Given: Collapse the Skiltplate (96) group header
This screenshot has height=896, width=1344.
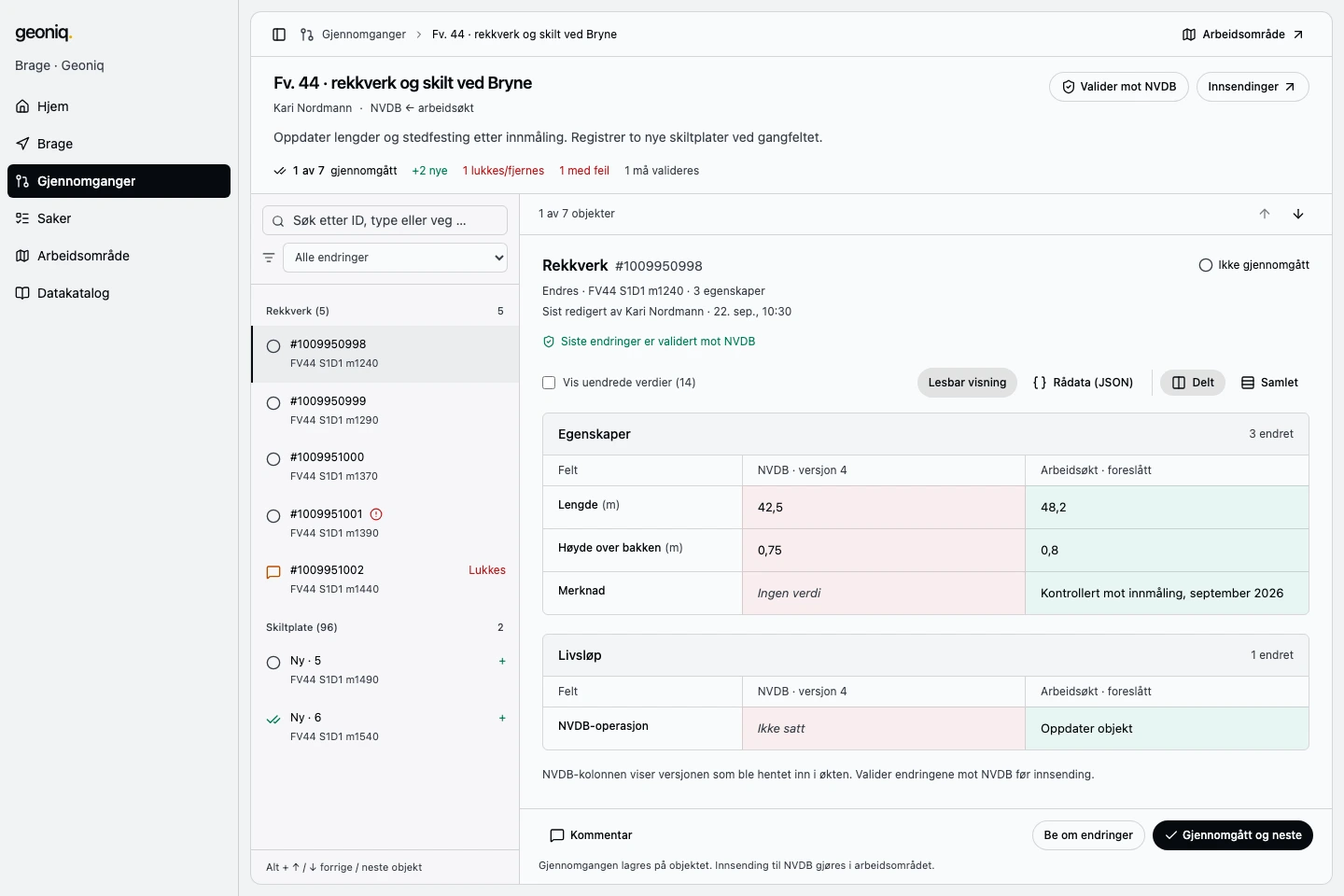Looking at the screenshot, I should (385, 627).
